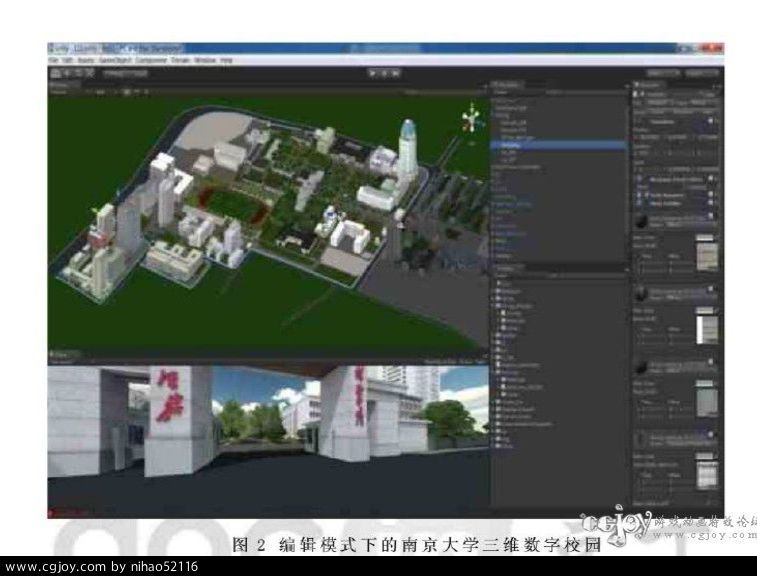Open the Transform component gear menu
The width and height of the screenshot is (757, 576).
coord(711,122)
